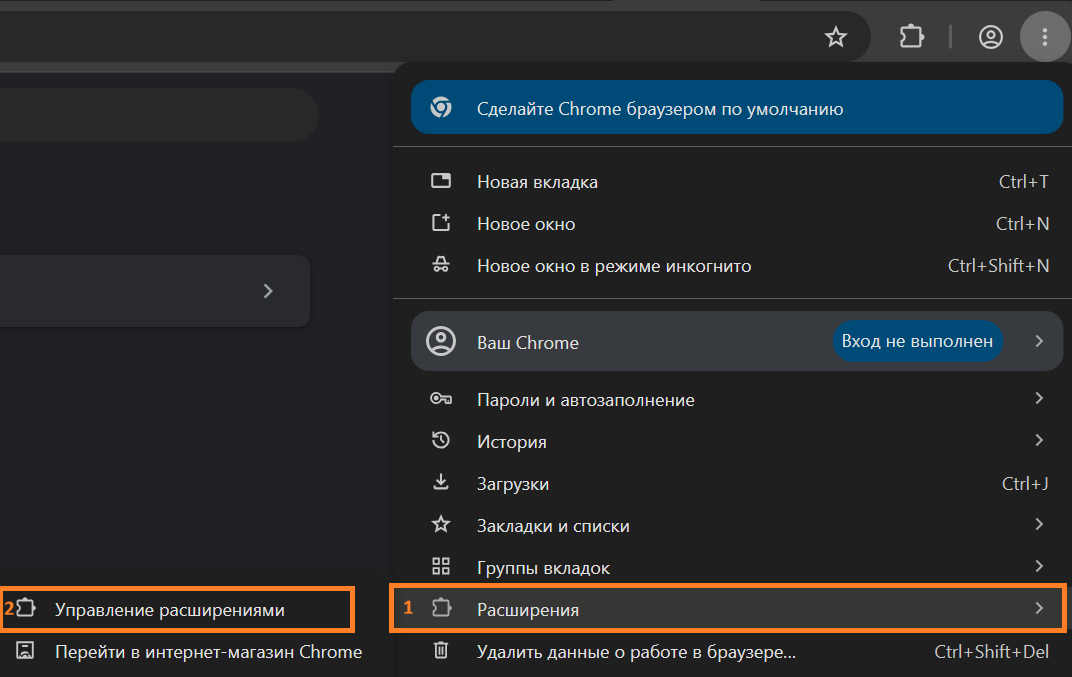The height and width of the screenshot is (677, 1072).
Task: Click the Новое окно window icon
Action: pyautogui.click(x=441, y=222)
